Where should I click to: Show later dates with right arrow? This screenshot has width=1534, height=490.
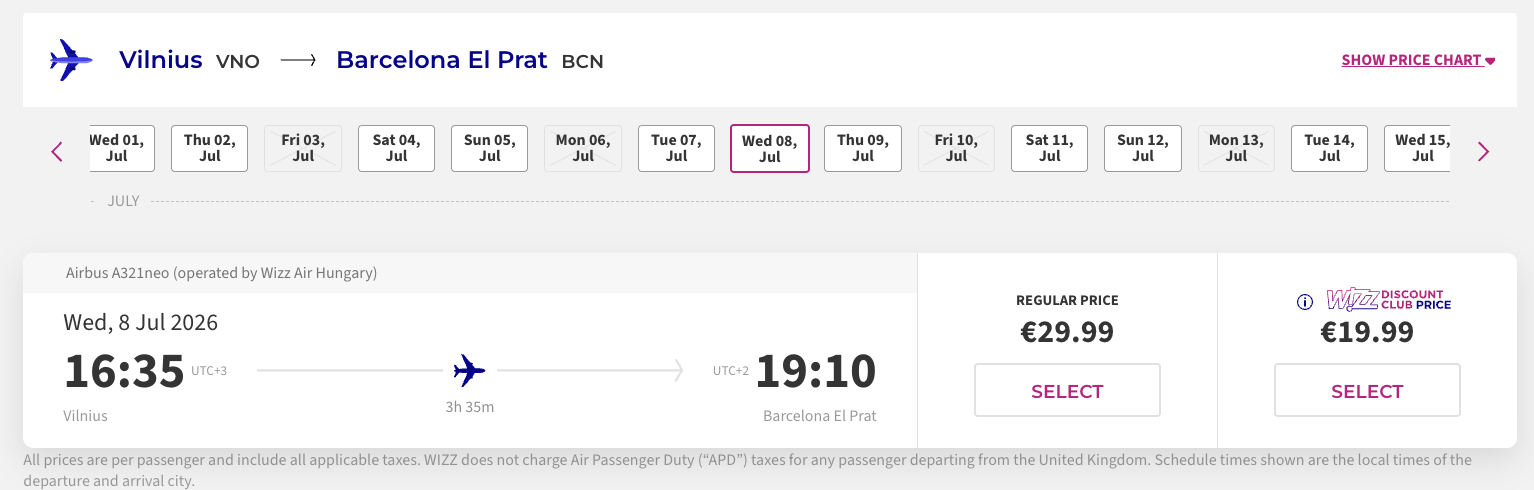[1483, 152]
